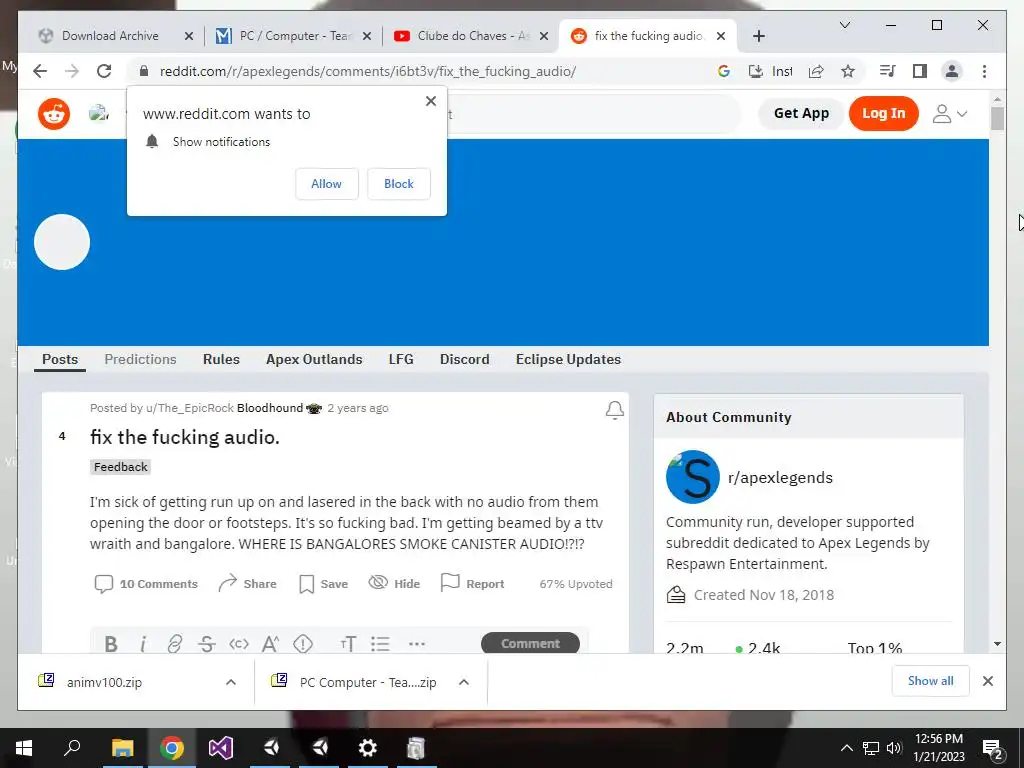Toggle strikethrough in comment editor

click(x=206, y=644)
